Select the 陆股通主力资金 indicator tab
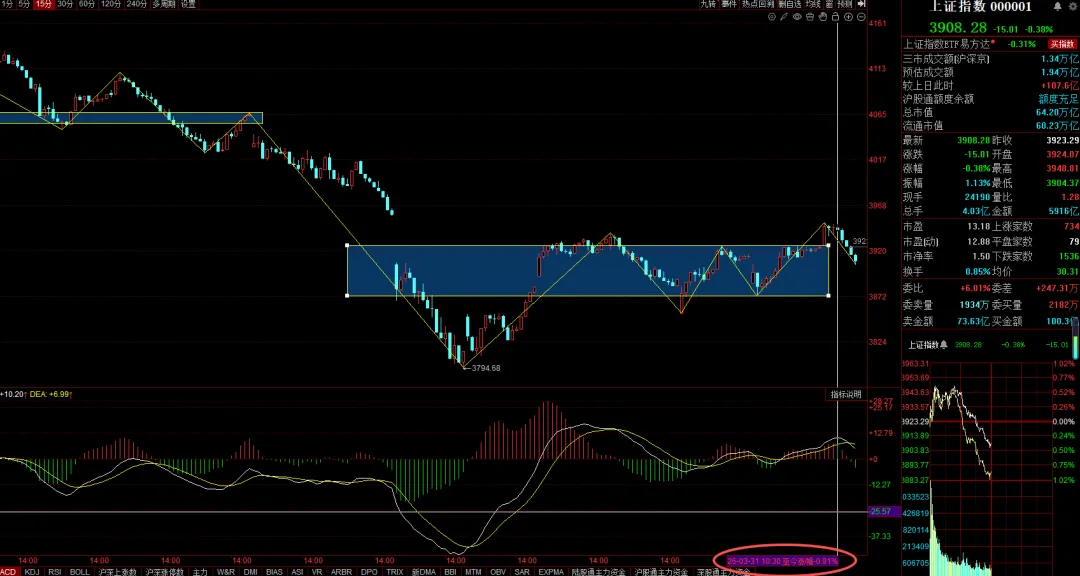 (597, 571)
